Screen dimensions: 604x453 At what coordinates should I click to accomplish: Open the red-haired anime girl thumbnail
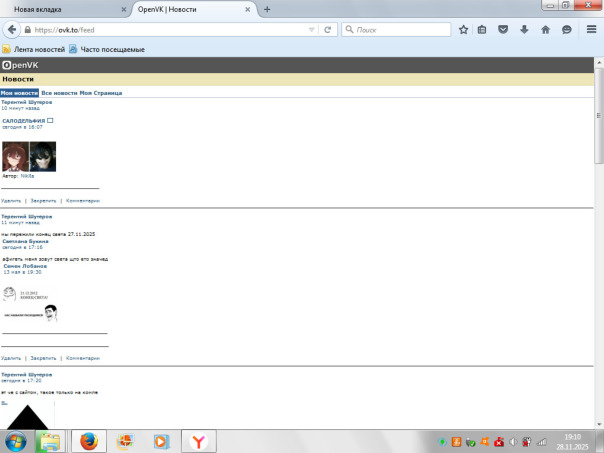coord(16,156)
